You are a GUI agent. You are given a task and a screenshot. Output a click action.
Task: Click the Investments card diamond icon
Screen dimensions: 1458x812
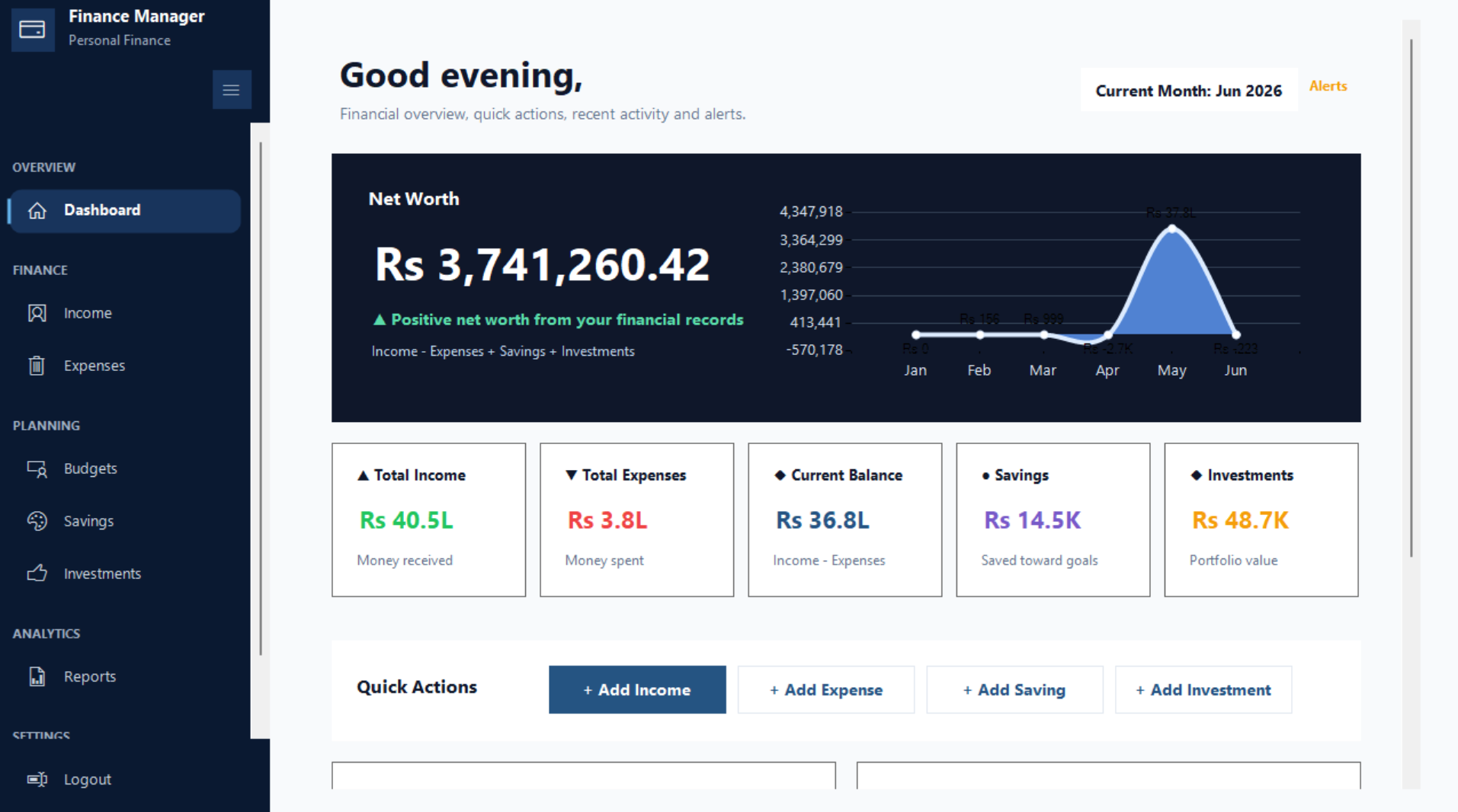[x=1197, y=475]
